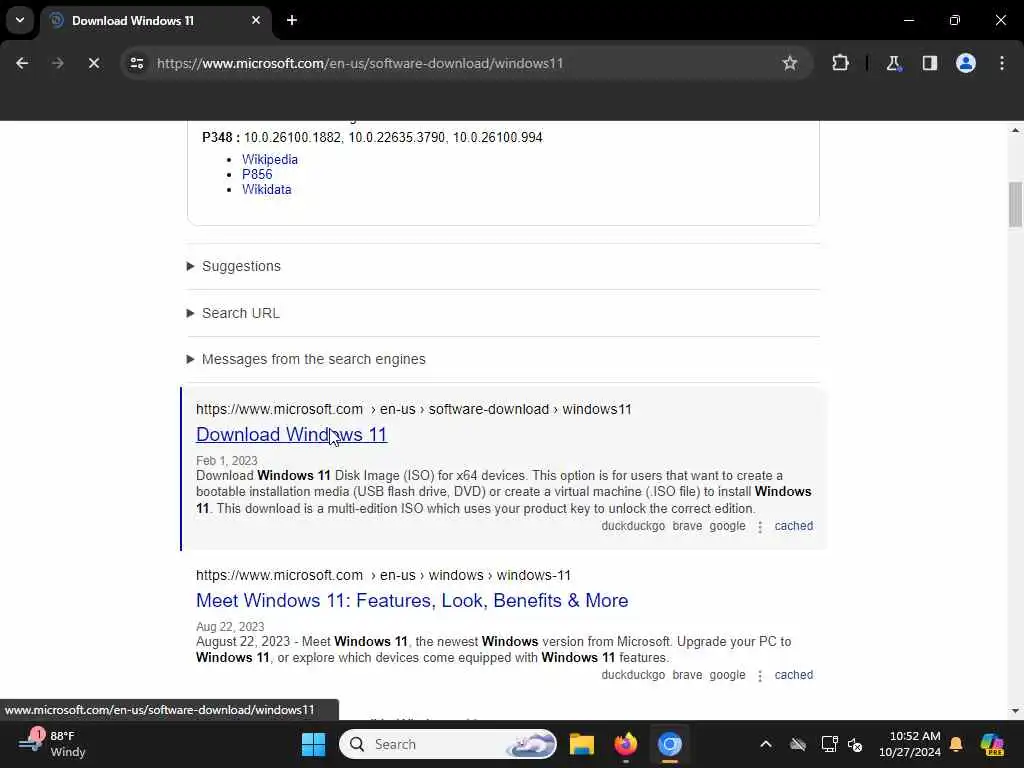
Task: Click brave under Meet Windows 11 result
Action: click(687, 675)
